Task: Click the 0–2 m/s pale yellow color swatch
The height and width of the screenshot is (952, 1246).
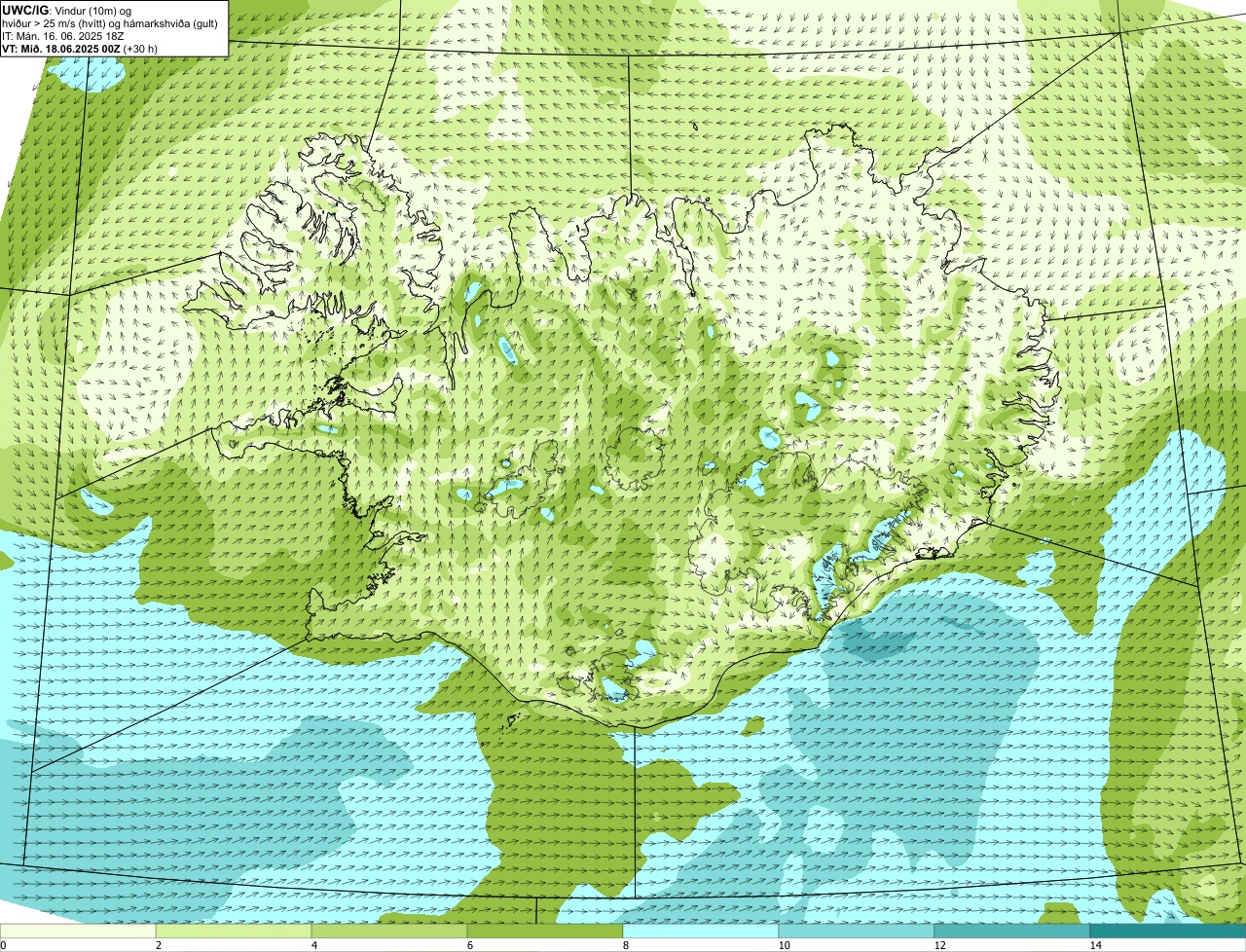Action: [x=78, y=931]
